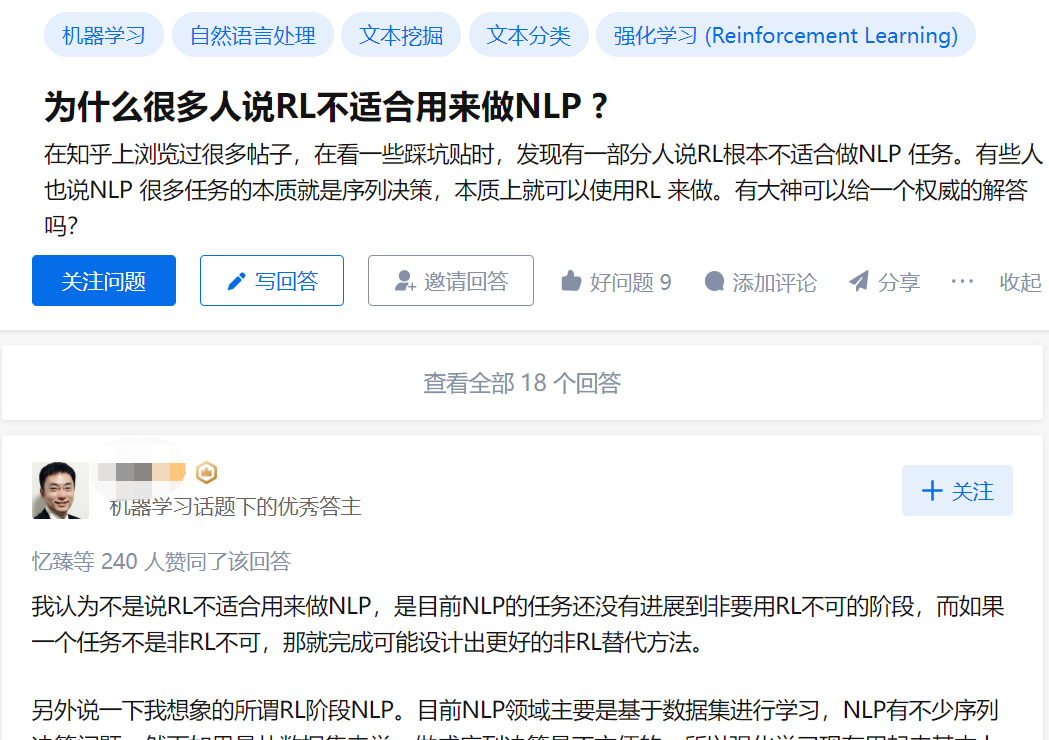
Task: Click the 邀请回答 invite button
Action: (451, 280)
